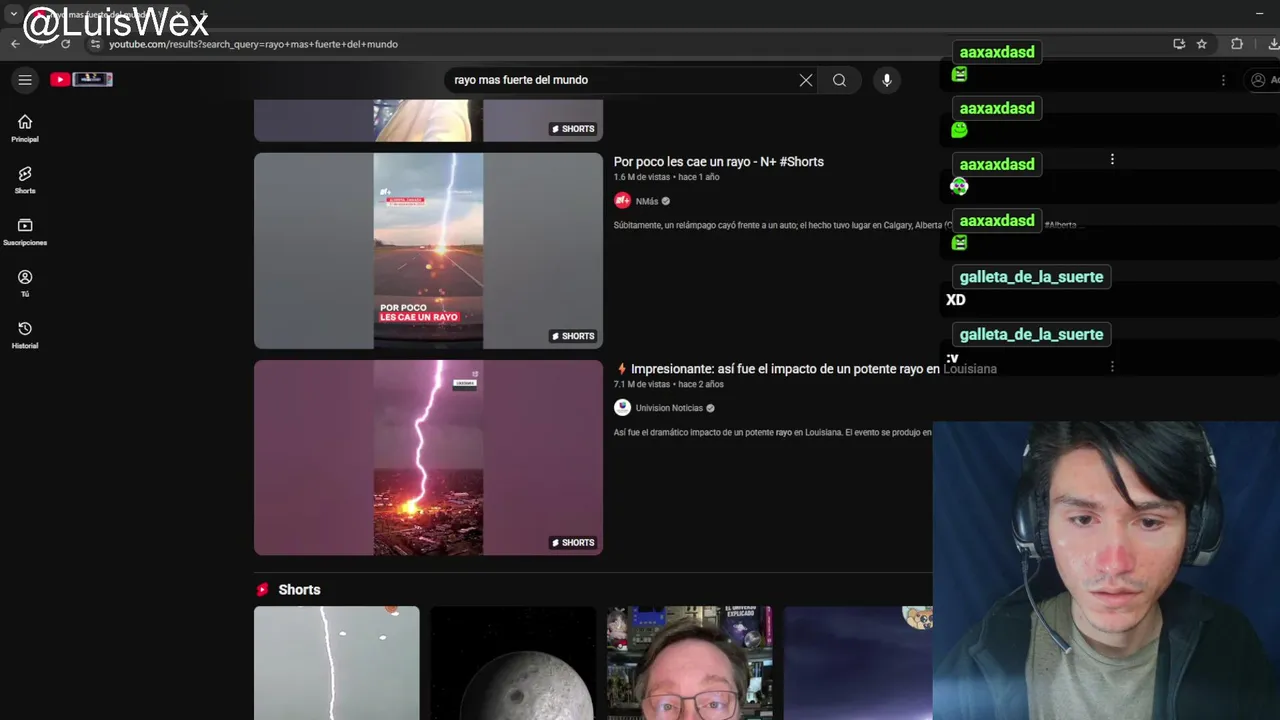Open the Univision Noticias channel name link
Viewport: 1280px width, 720px height.
669,408
